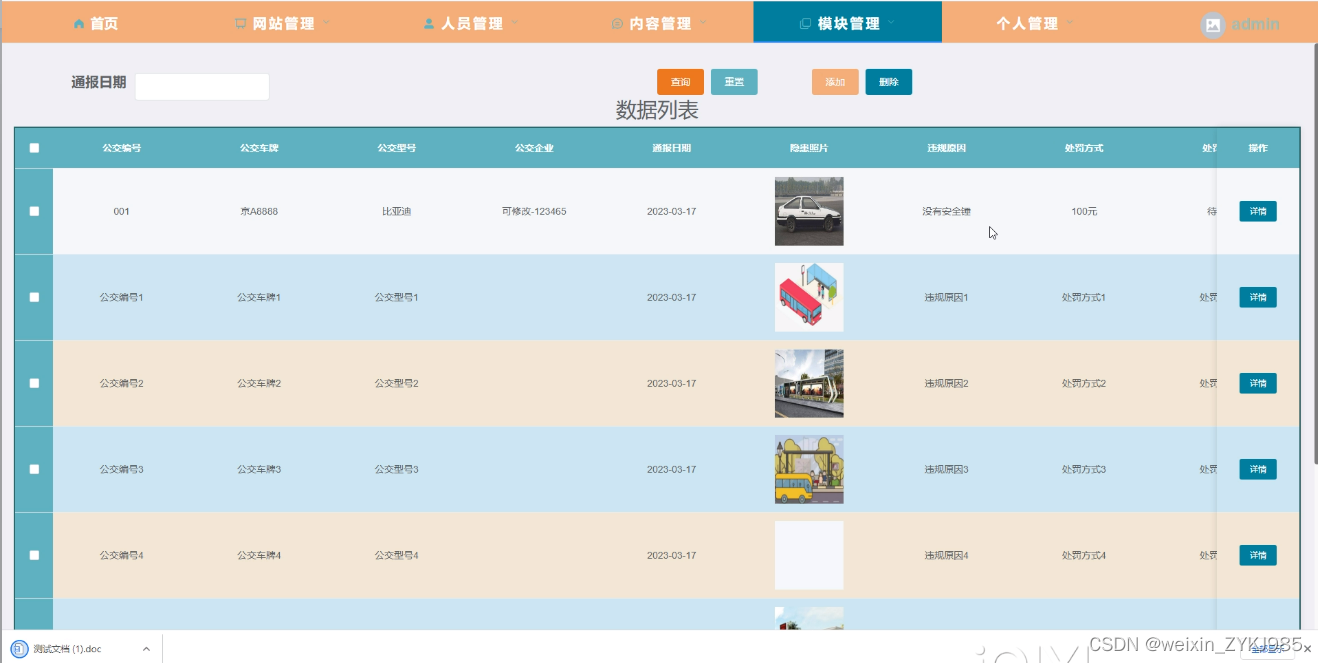
Task: Click the 公交车牌 column header
Action: (259, 148)
